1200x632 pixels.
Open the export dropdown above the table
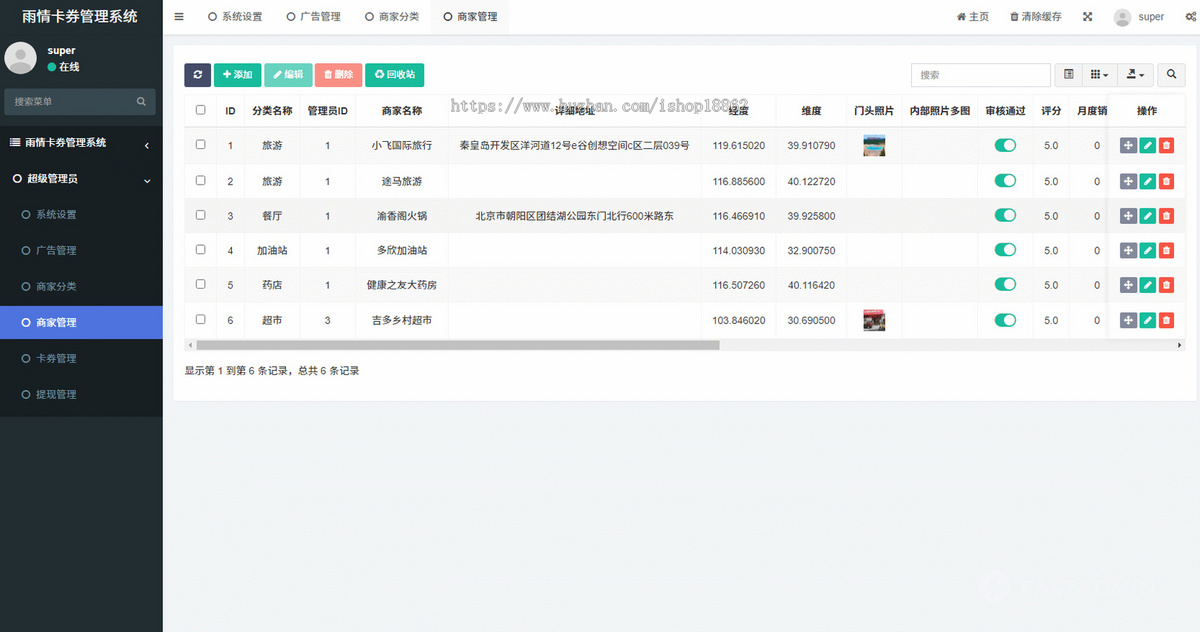click(x=1134, y=74)
